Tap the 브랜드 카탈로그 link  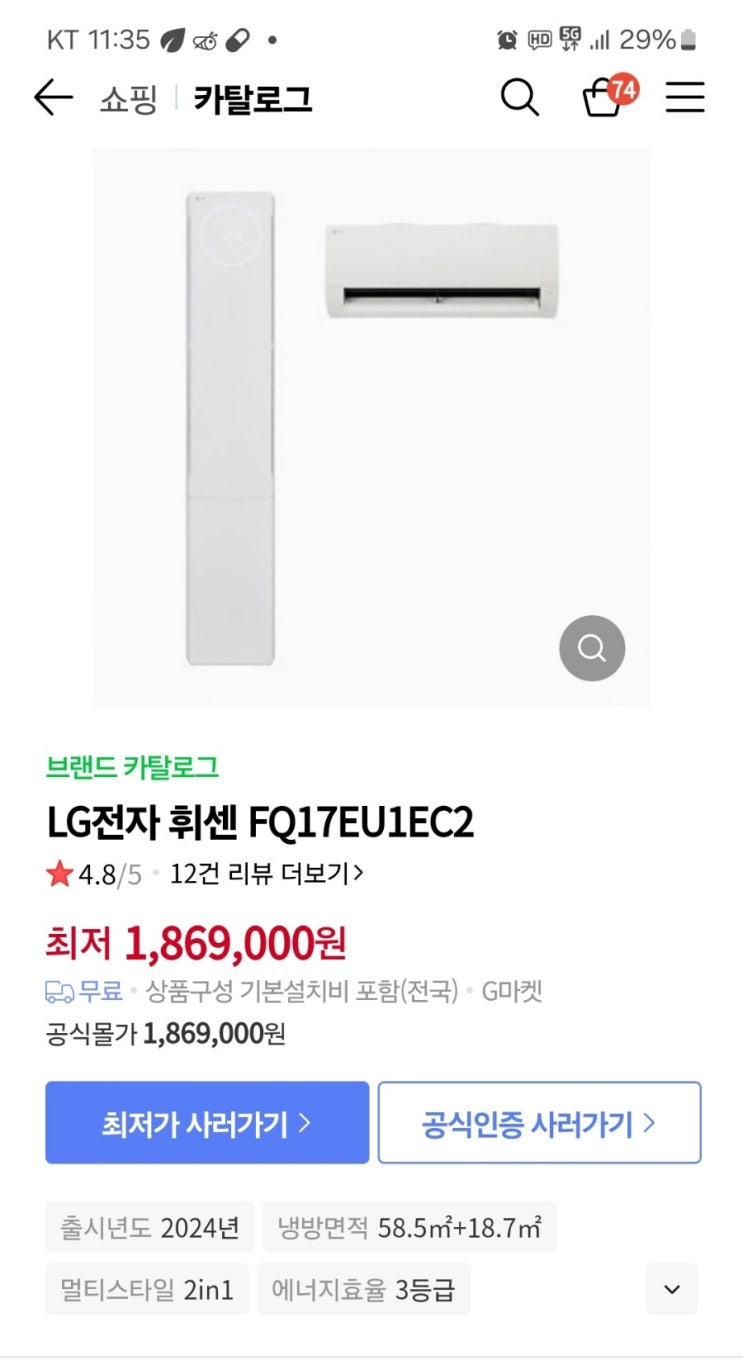pyautogui.click(x=132, y=767)
